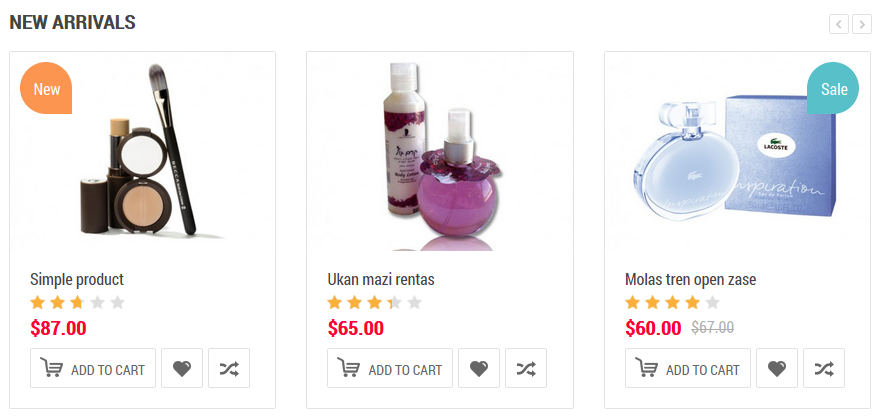The height and width of the screenshot is (417, 878).
Task: Wishlist Molas tren open zase heart icon
Action: click(x=776, y=368)
